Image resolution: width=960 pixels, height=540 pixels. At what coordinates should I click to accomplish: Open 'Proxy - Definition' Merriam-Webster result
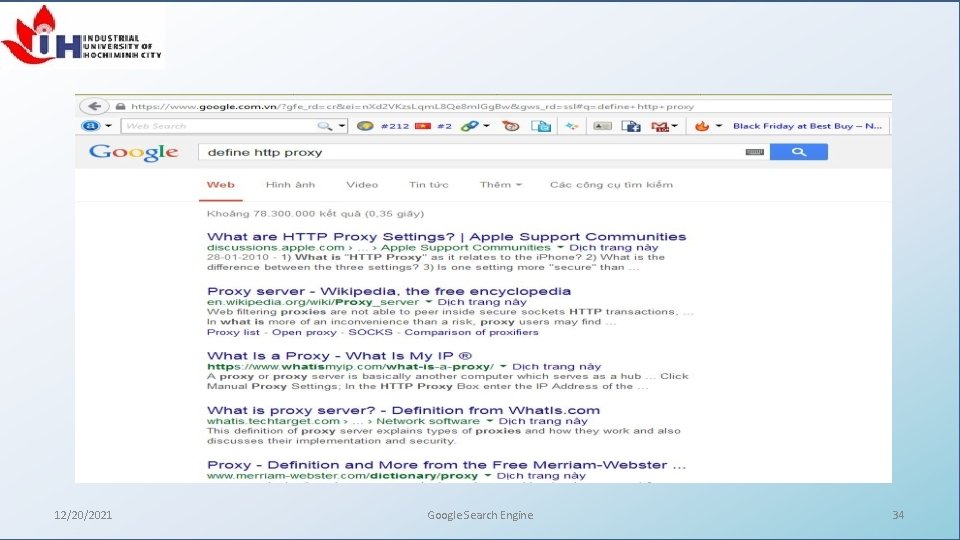pos(446,465)
